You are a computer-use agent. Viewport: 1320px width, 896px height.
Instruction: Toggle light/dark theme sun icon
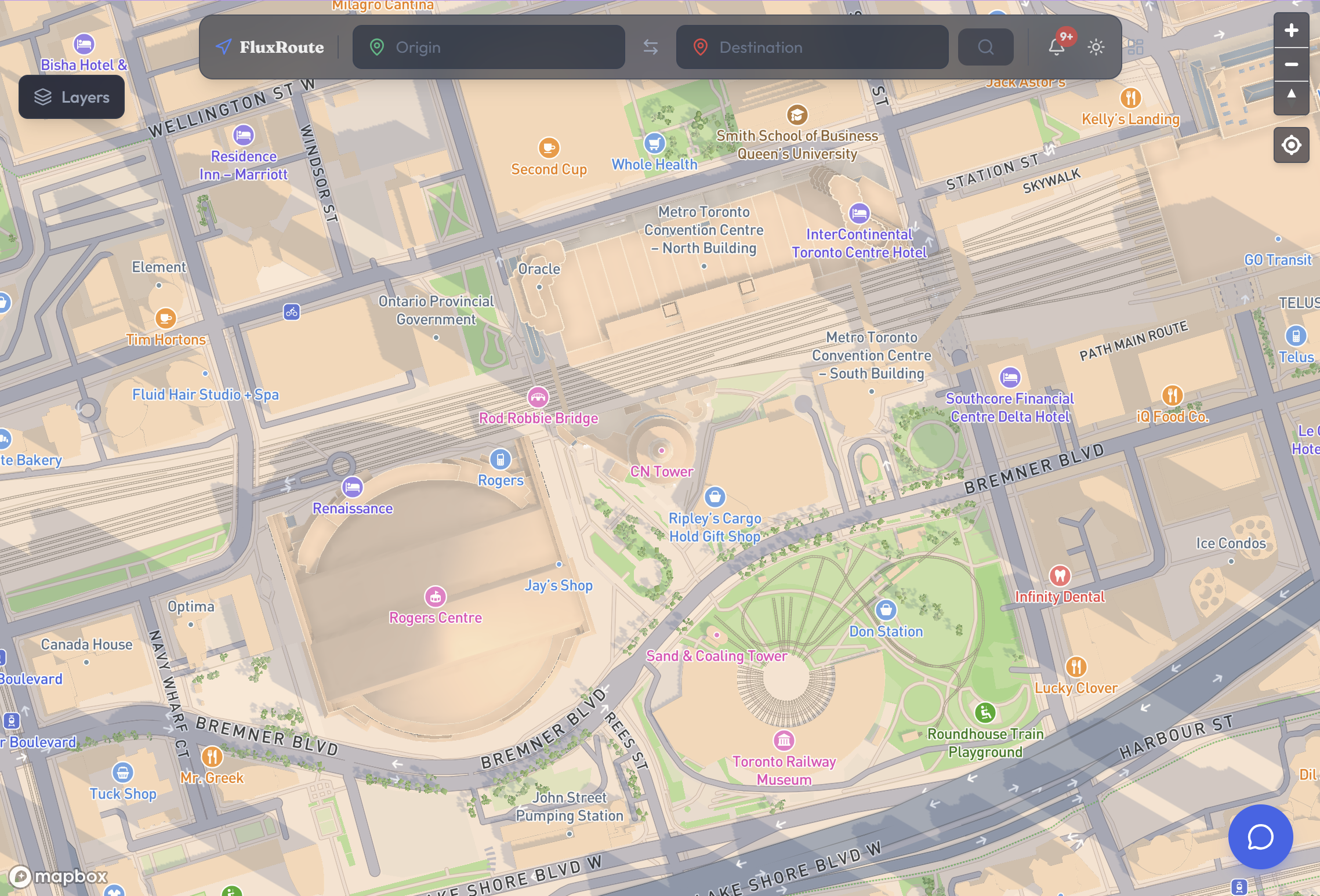click(1096, 47)
